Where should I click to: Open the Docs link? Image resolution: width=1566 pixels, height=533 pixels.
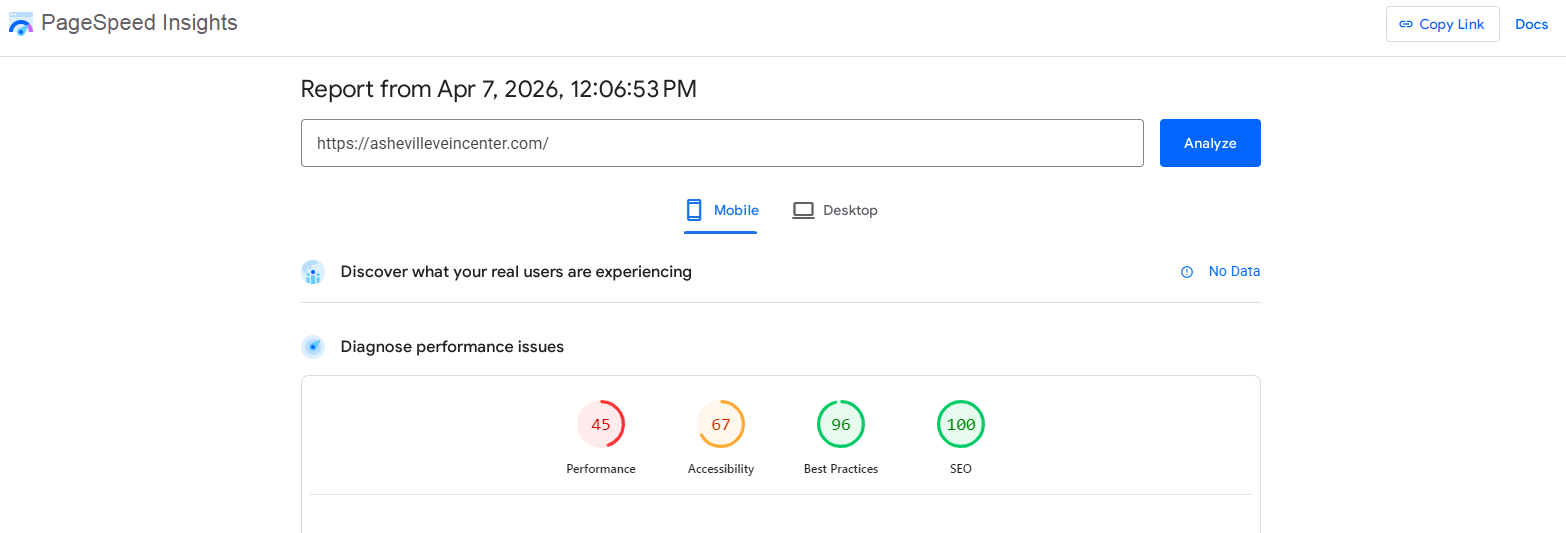(1531, 24)
